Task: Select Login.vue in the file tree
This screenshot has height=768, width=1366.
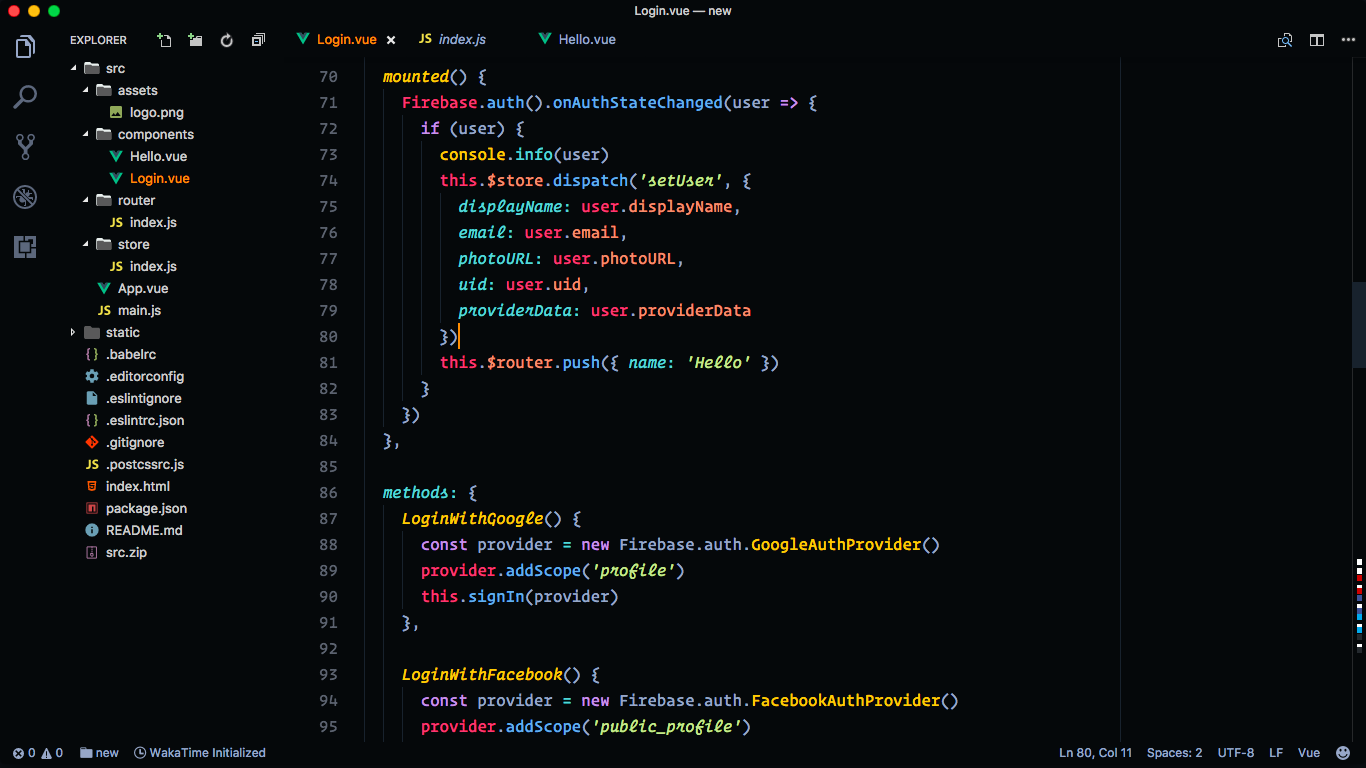Action: click(x=160, y=178)
